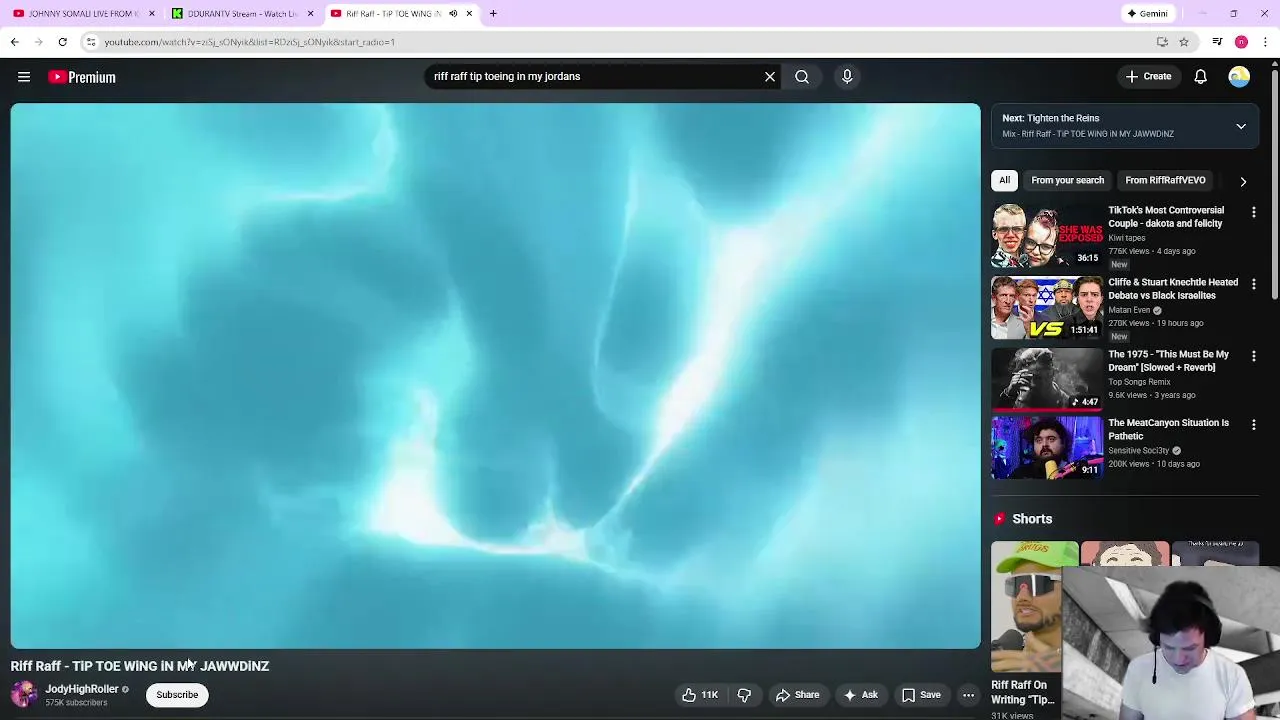The image size is (1280, 720).
Task: Open the Matan Even channel name
Action: 1129,310
